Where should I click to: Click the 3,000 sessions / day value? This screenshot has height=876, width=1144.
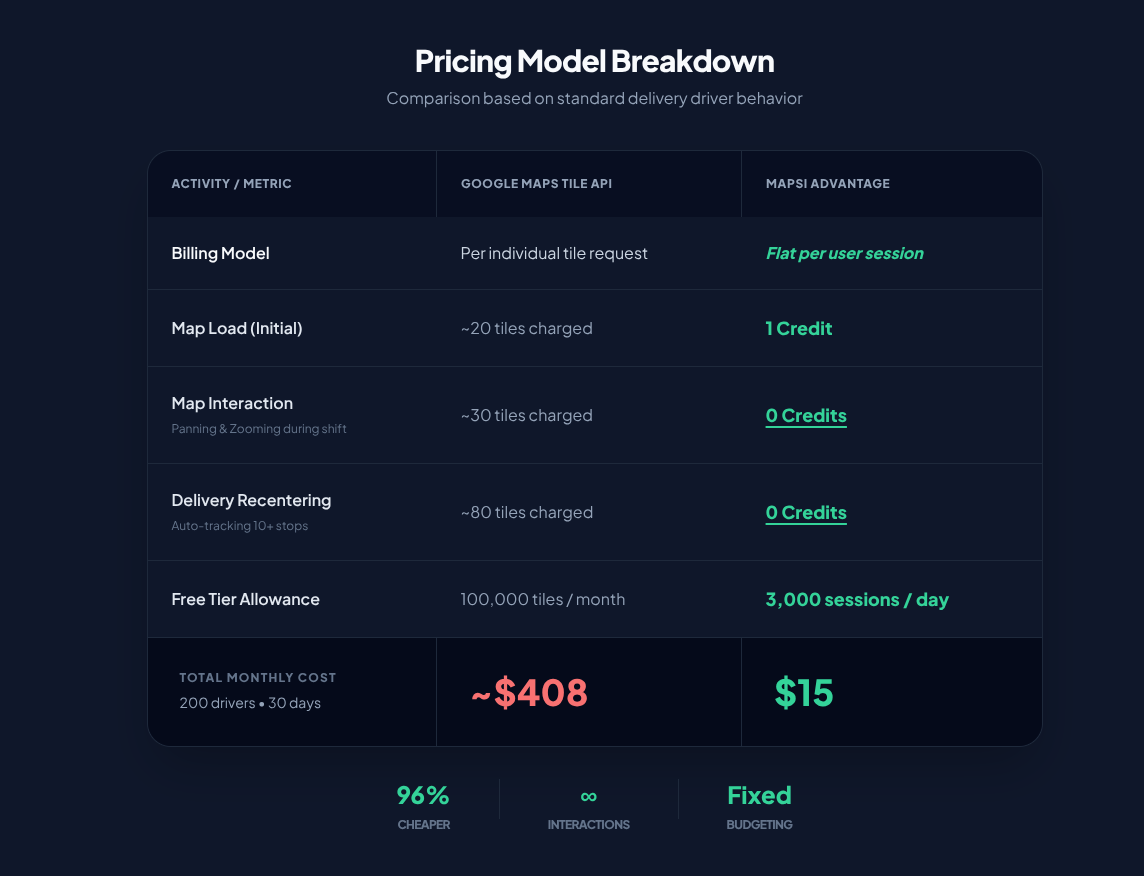tap(857, 600)
